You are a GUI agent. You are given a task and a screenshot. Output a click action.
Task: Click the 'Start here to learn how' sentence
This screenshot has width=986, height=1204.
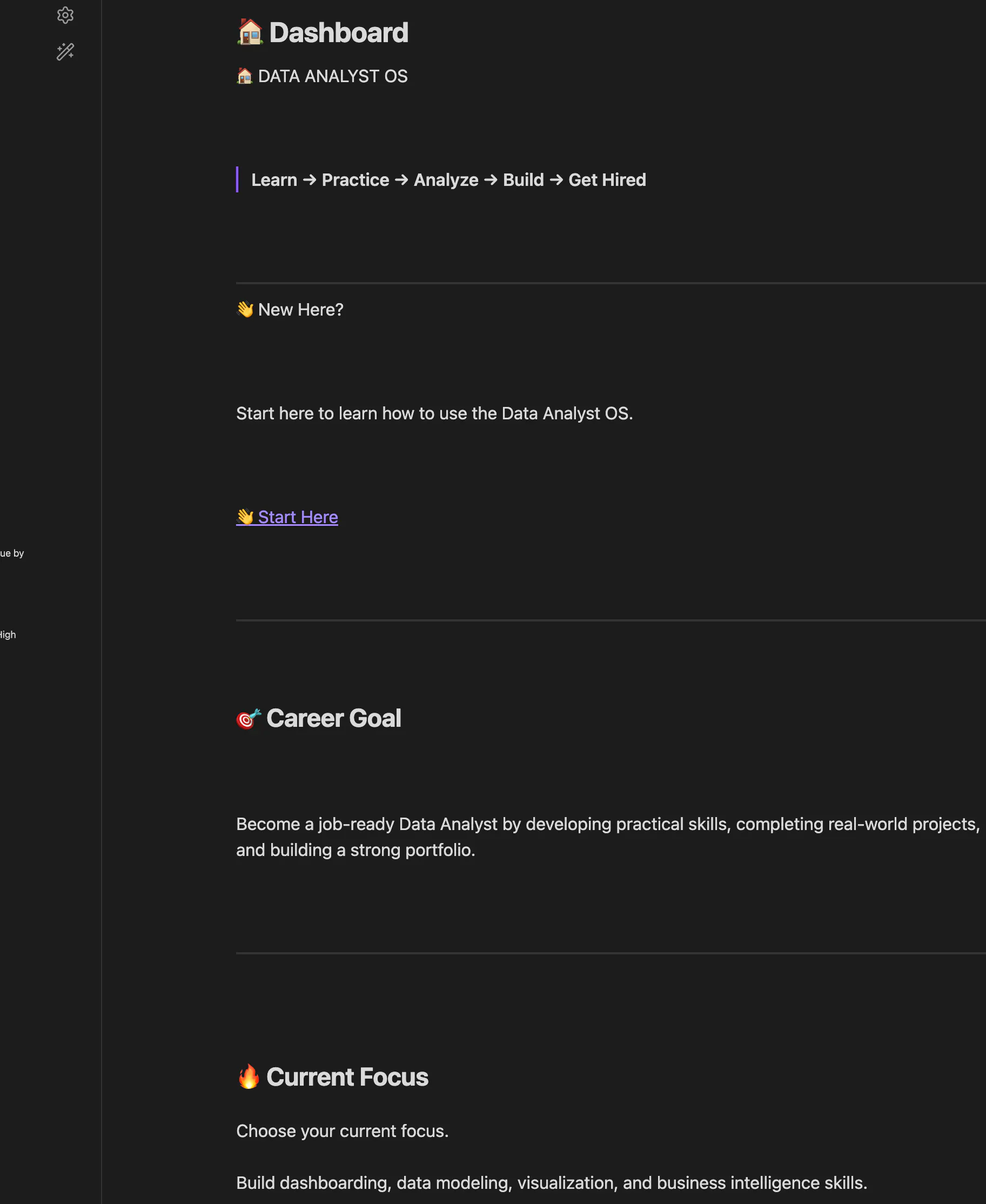434,413
